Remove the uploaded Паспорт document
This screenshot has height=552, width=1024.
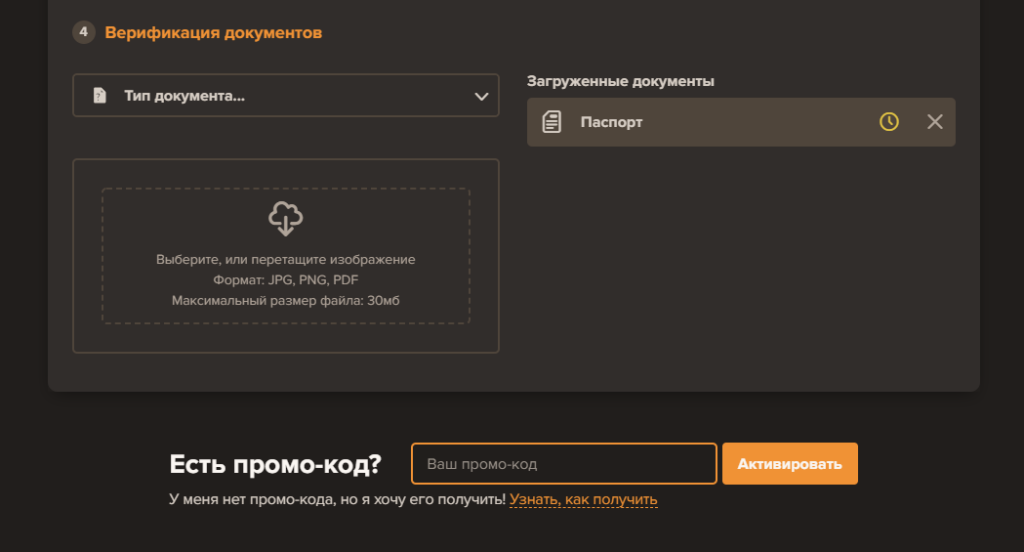tap(935, 122)
